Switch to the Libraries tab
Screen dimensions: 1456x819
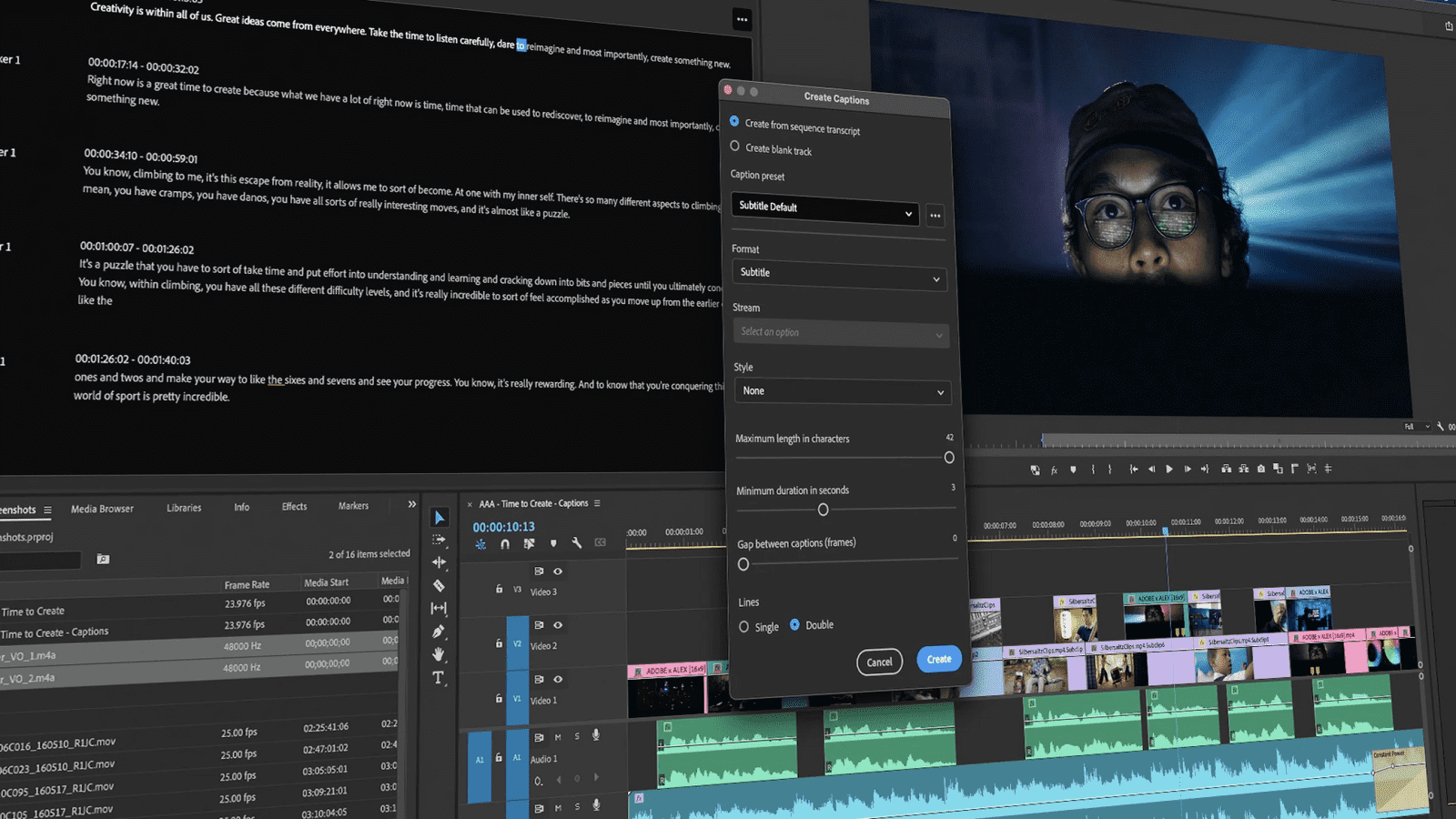(x=184, y=508)
